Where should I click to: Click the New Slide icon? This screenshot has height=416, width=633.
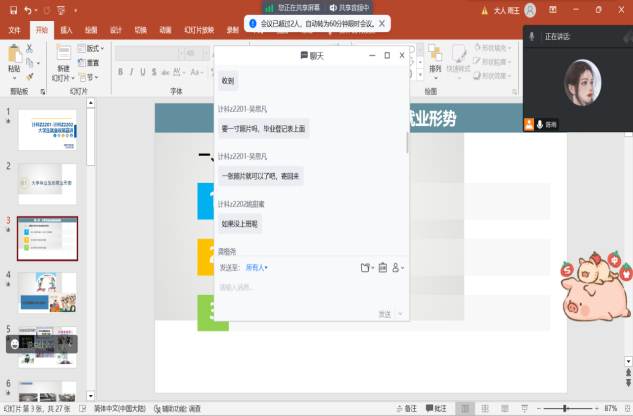[x=63, y=56]
